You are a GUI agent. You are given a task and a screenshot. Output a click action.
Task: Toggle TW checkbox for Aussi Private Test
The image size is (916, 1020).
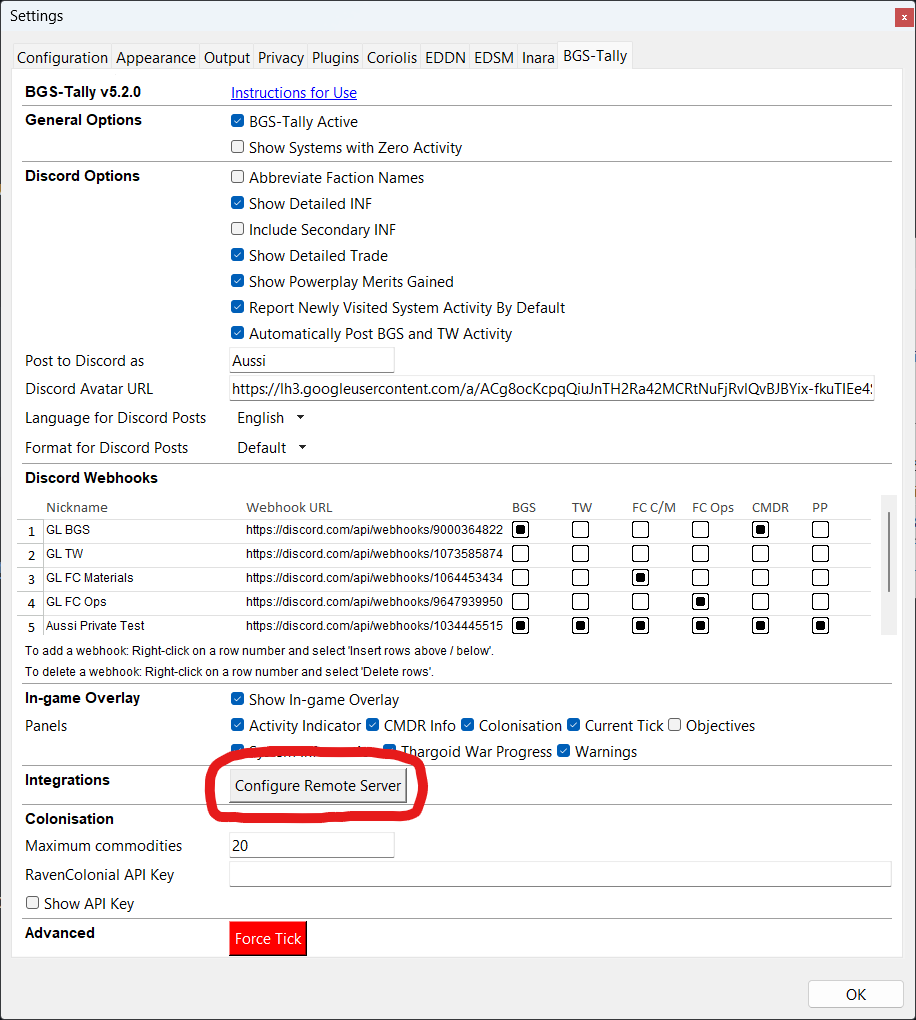coord(580,626)
